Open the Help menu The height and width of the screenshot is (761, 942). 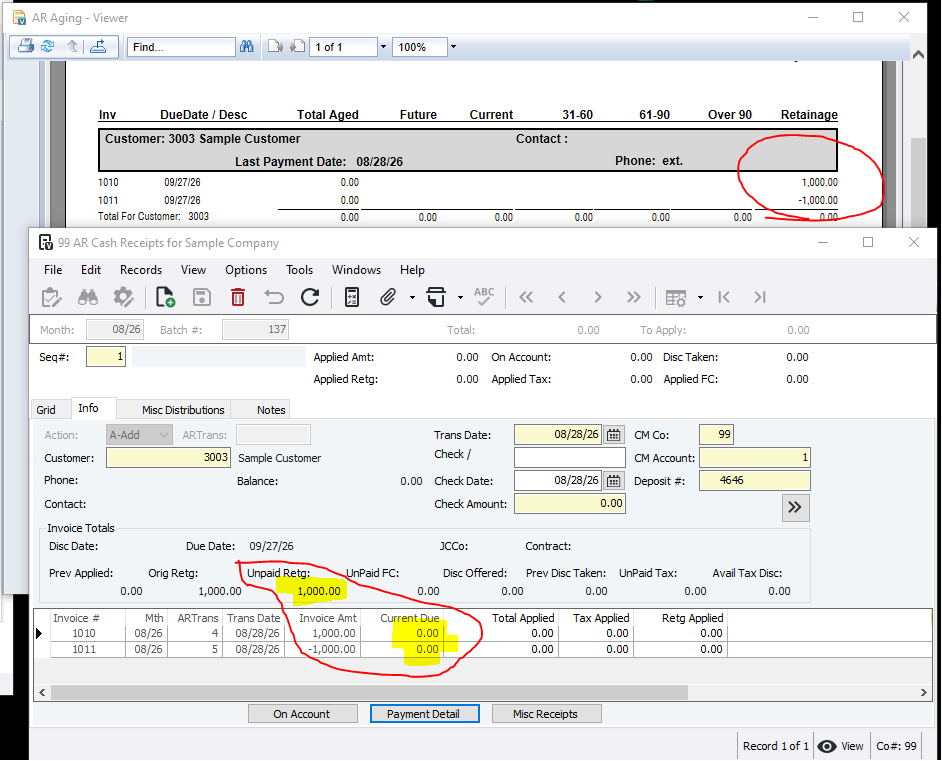[412, 270]
